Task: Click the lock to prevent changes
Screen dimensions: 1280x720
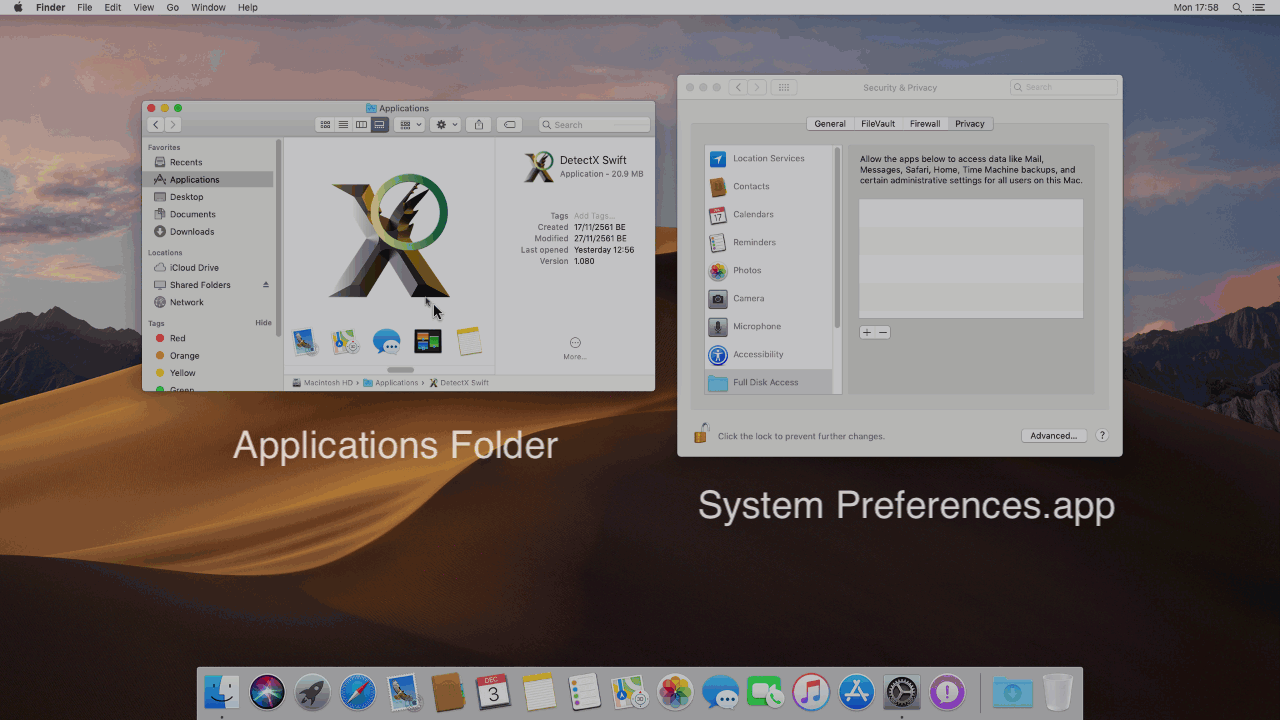Action: pos(701,433)
